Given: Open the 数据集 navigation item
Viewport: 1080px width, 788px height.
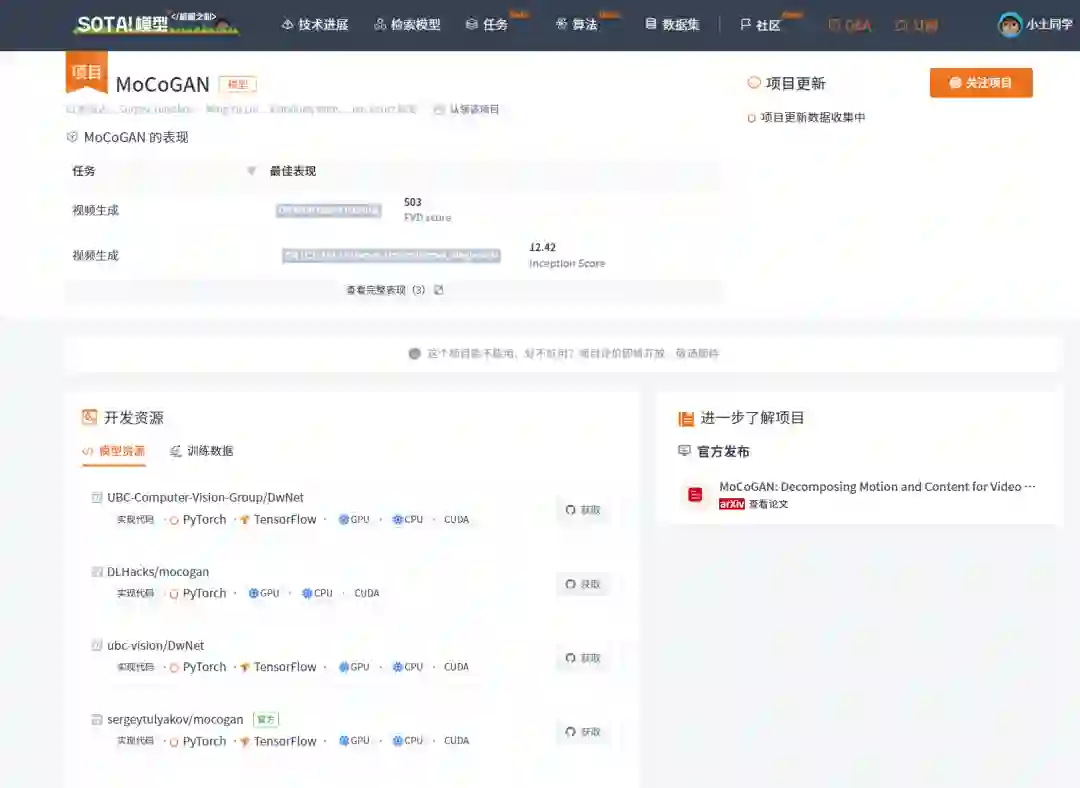Looking at the screenshot, I should [672, 25].
